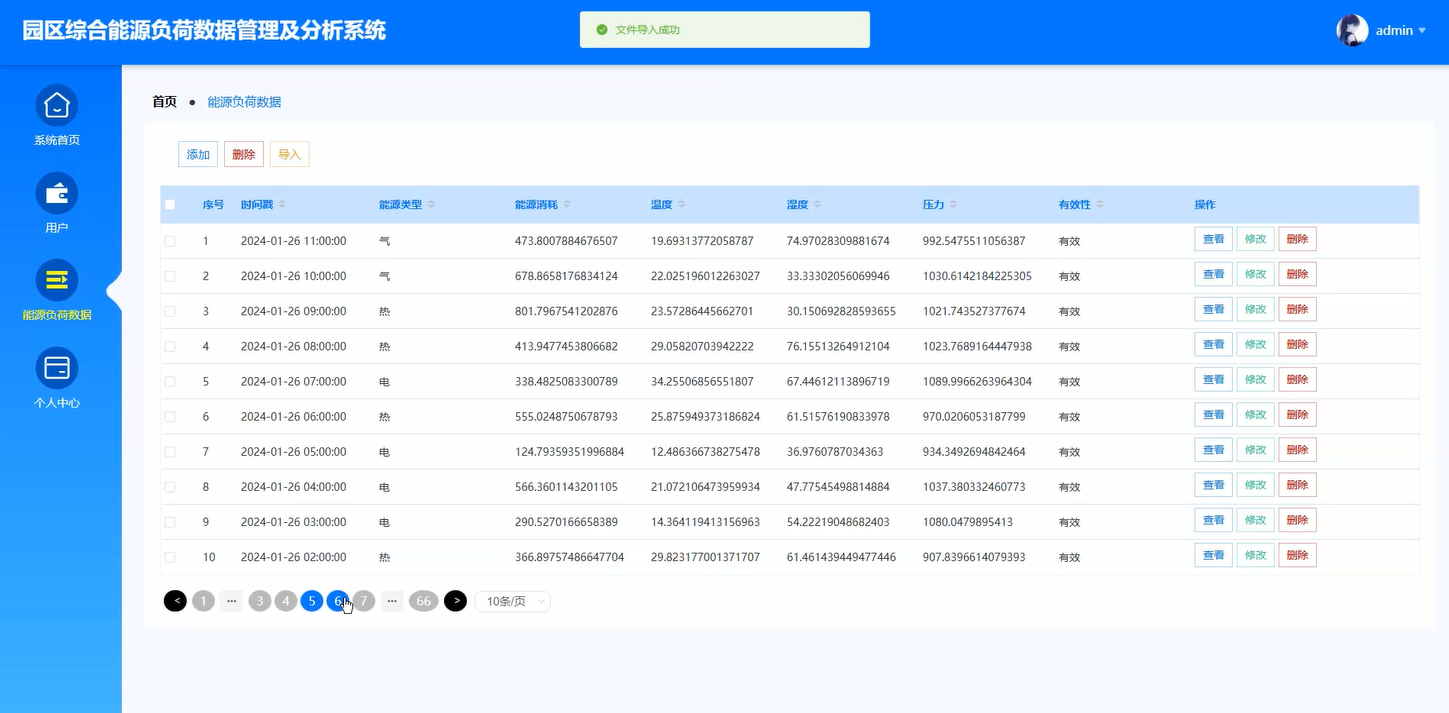Click the 序号 column header
The height and width of the screenshot is (713, 1449).
tap(213, 205)
